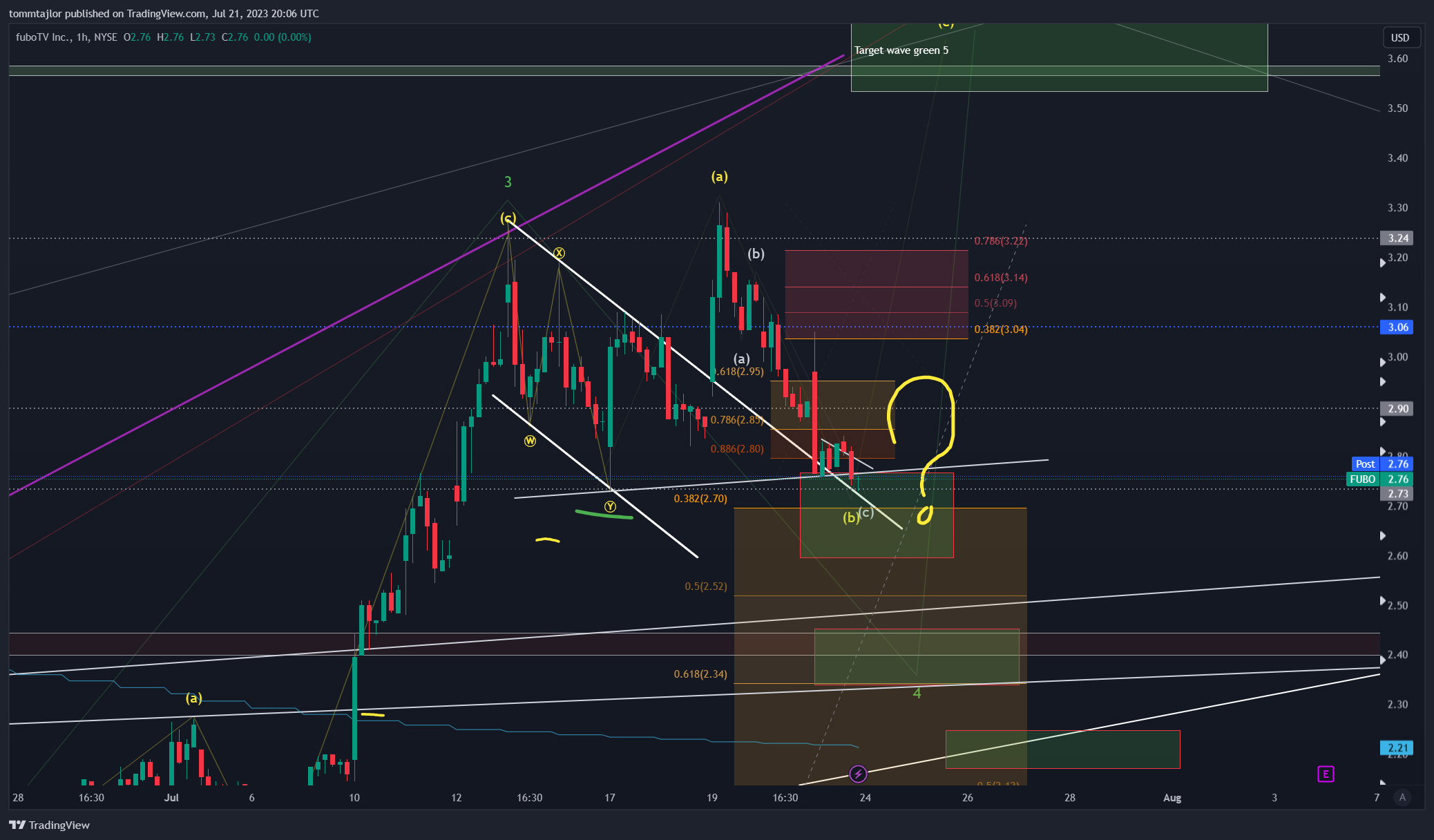Open the USD currency selector
The width and height of the screenshot is (1434, 840).
(x=1401, y=37)
